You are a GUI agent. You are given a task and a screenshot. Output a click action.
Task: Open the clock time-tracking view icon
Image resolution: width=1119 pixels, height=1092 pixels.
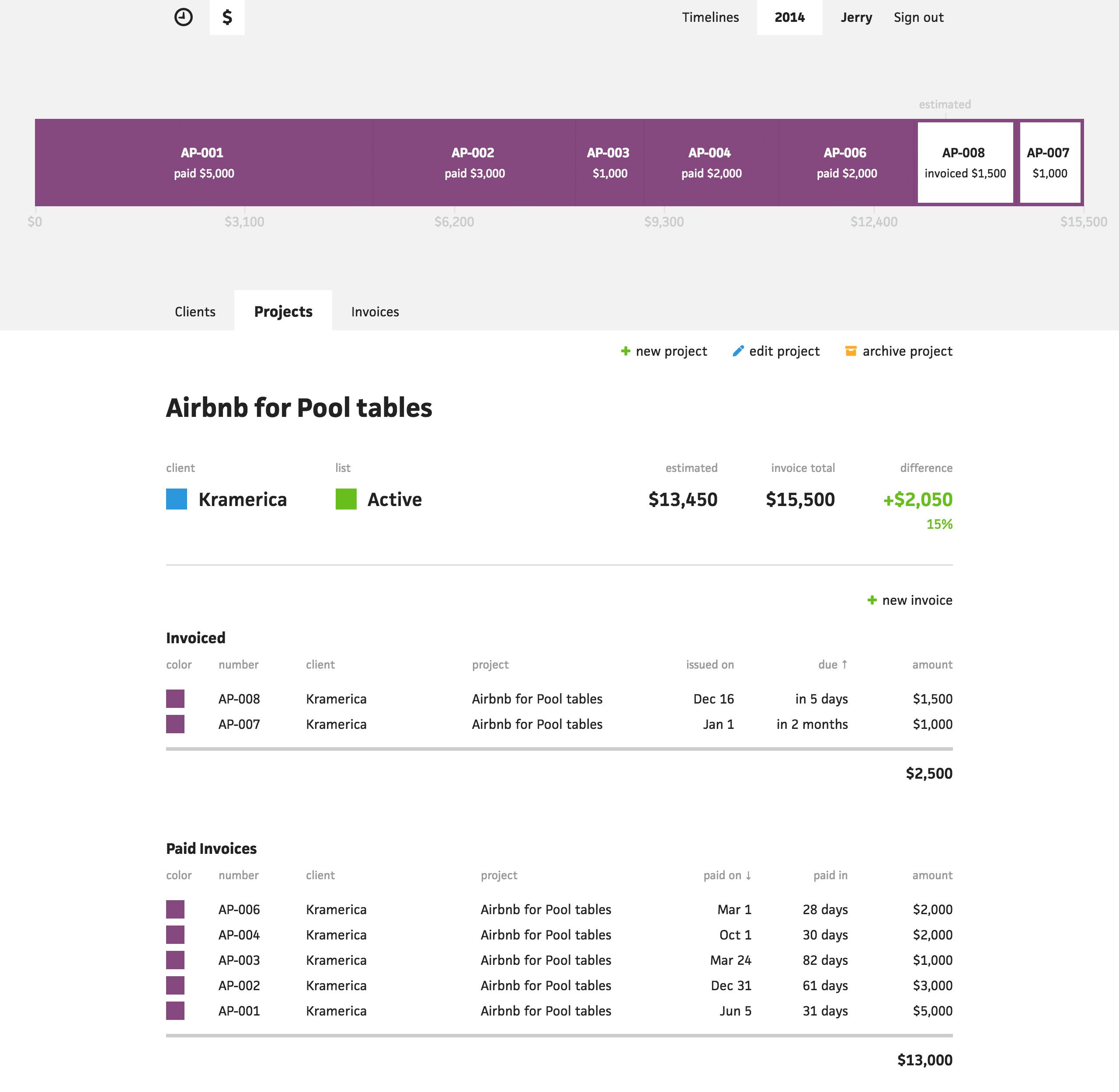(183, 17)
